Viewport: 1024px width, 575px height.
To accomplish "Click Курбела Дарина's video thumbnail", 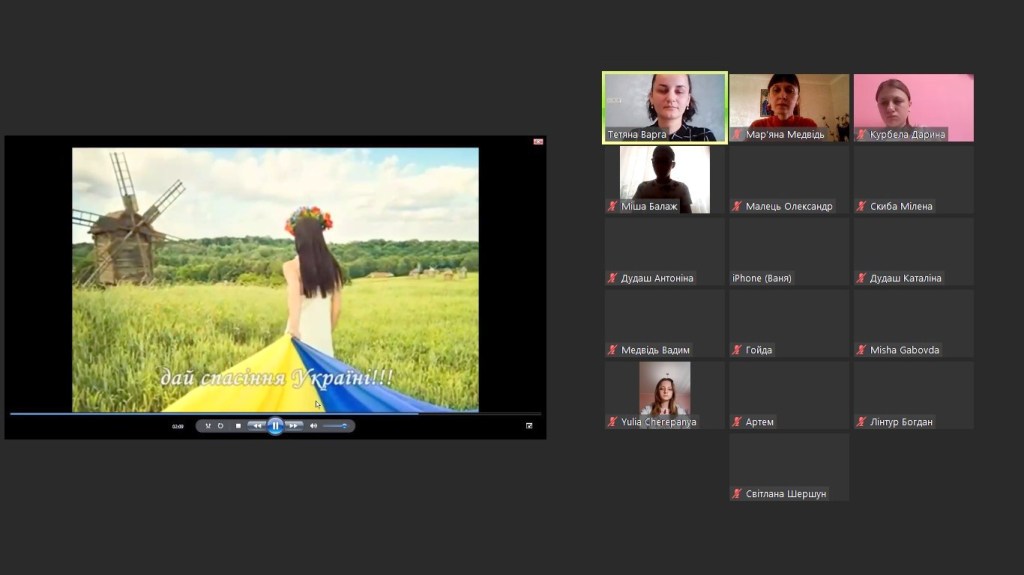I will 913,107.
